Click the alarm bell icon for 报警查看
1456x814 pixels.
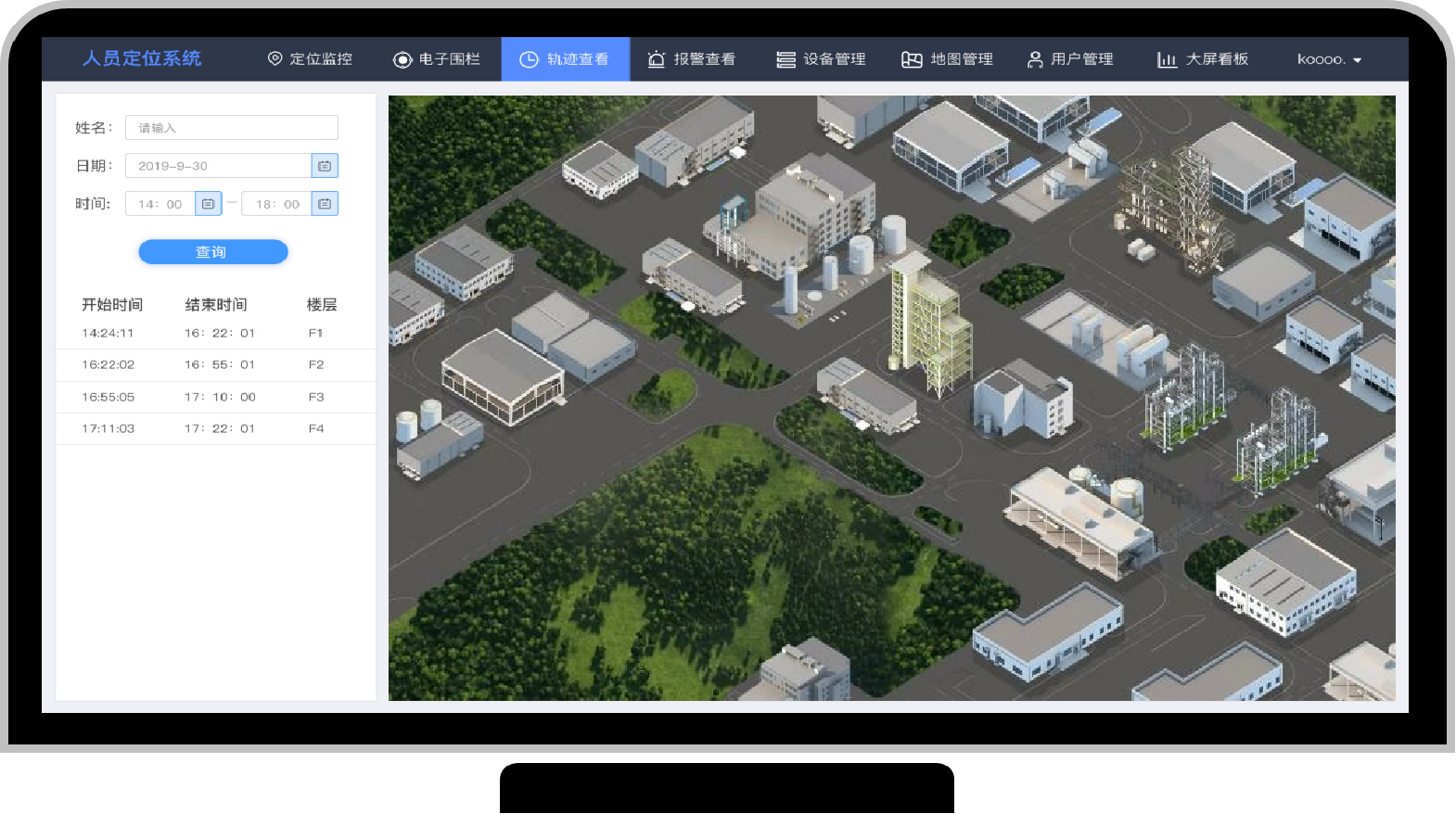click(657, 59)
